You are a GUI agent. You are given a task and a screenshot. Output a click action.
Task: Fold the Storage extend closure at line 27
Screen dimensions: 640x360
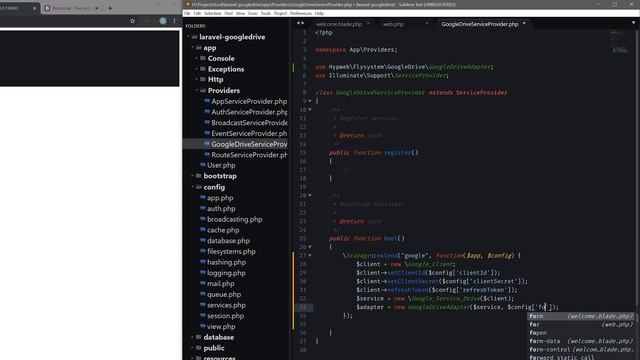tap(310, 256)
